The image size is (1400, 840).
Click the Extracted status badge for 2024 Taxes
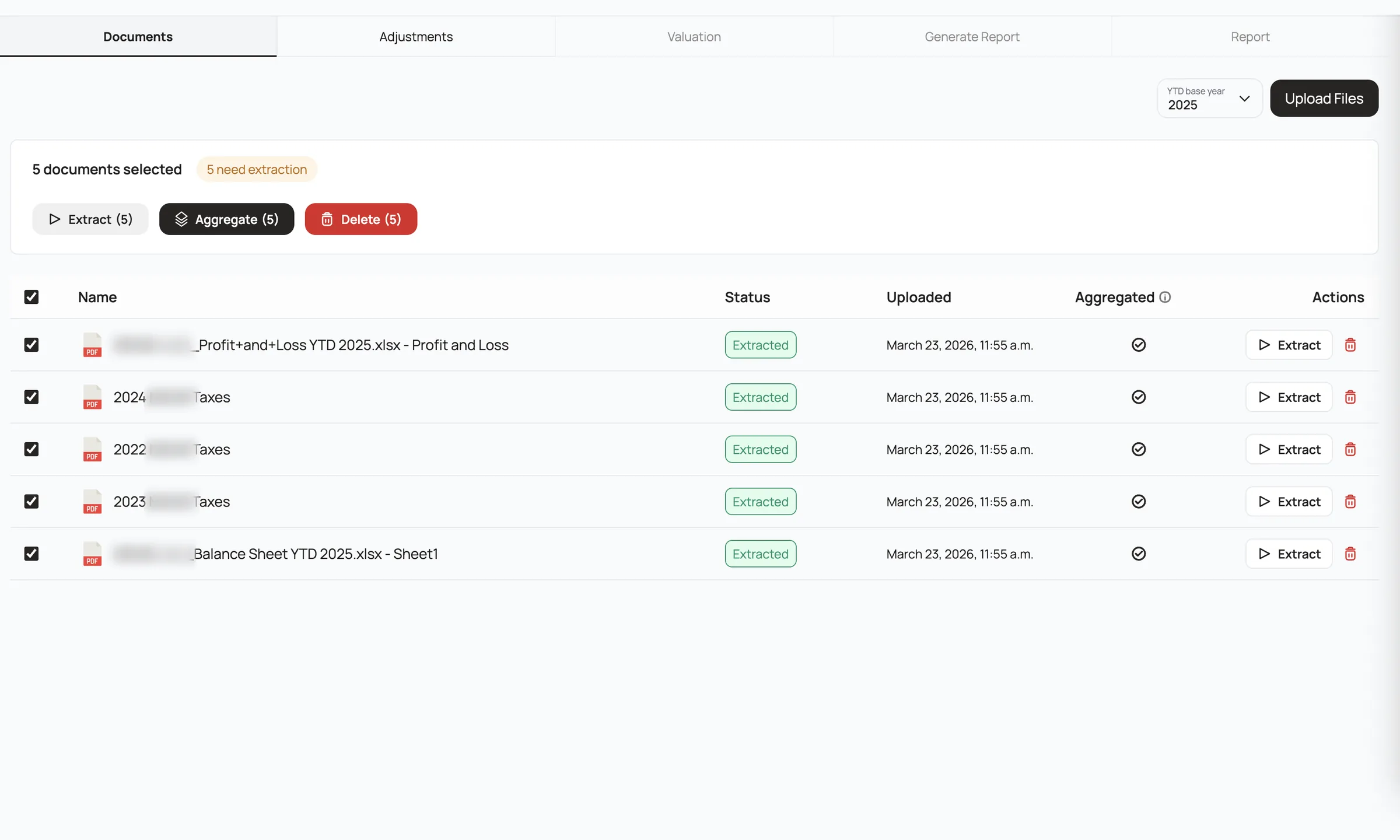pyautogui.click(x=761, y=397)
